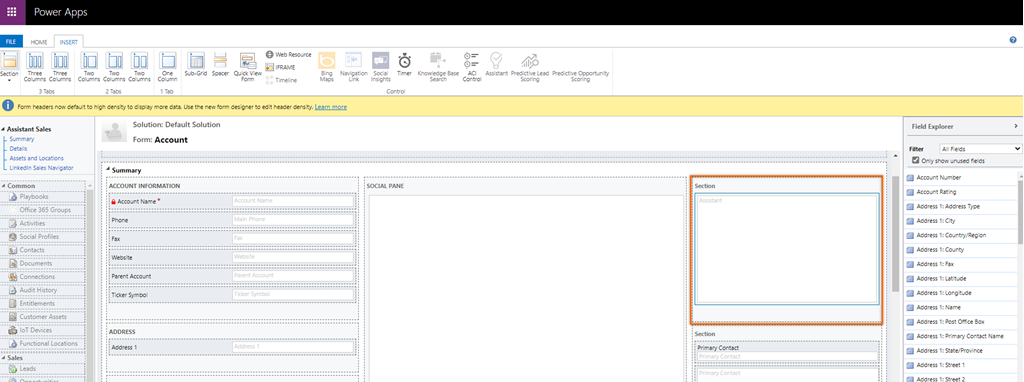The height and width of the screenshot is (382, 1024).
Task: Insert a Sub-Grid control
Action: (195, 65)
